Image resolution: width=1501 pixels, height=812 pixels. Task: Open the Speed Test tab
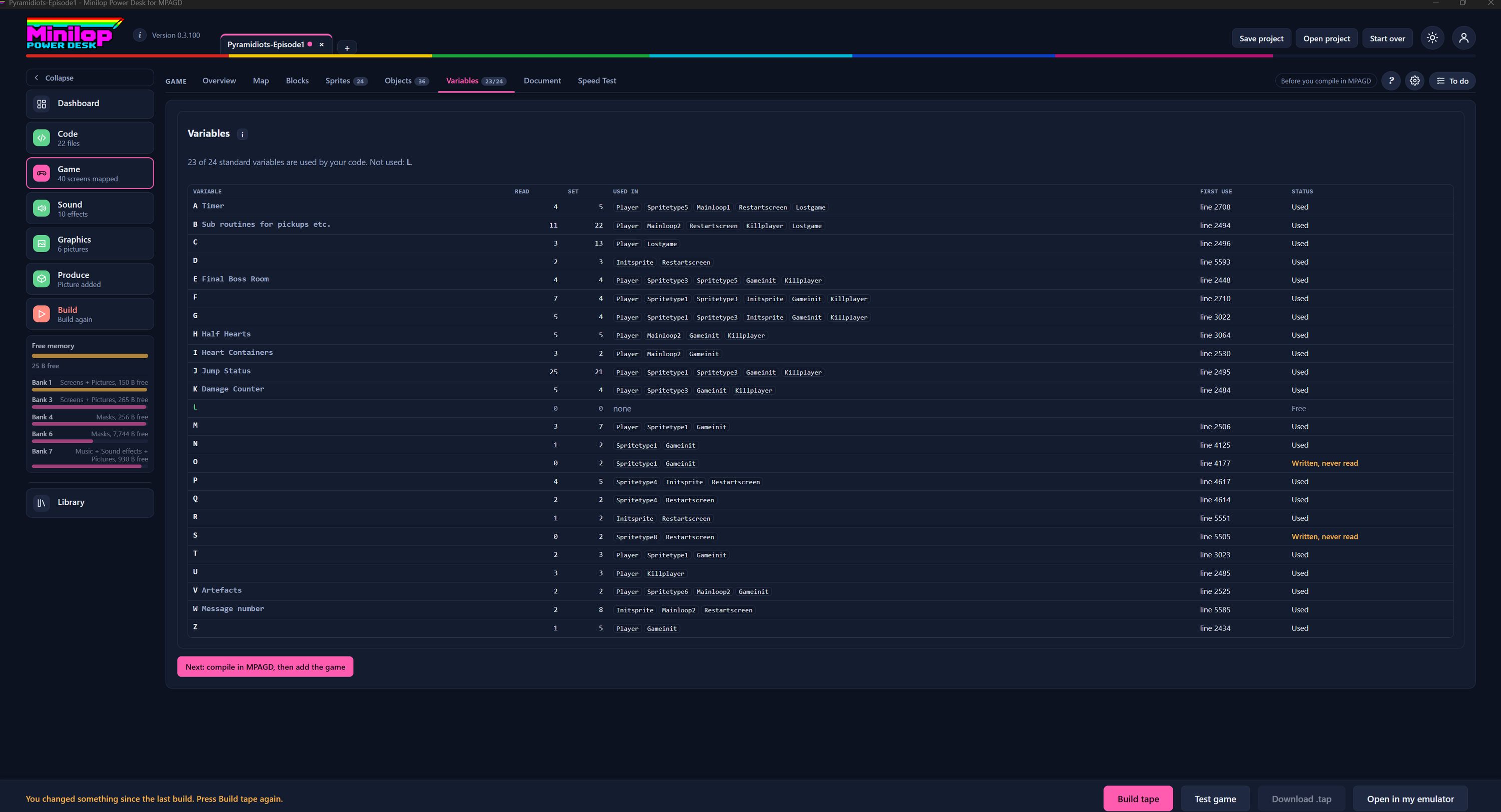(x=597, y=81)
